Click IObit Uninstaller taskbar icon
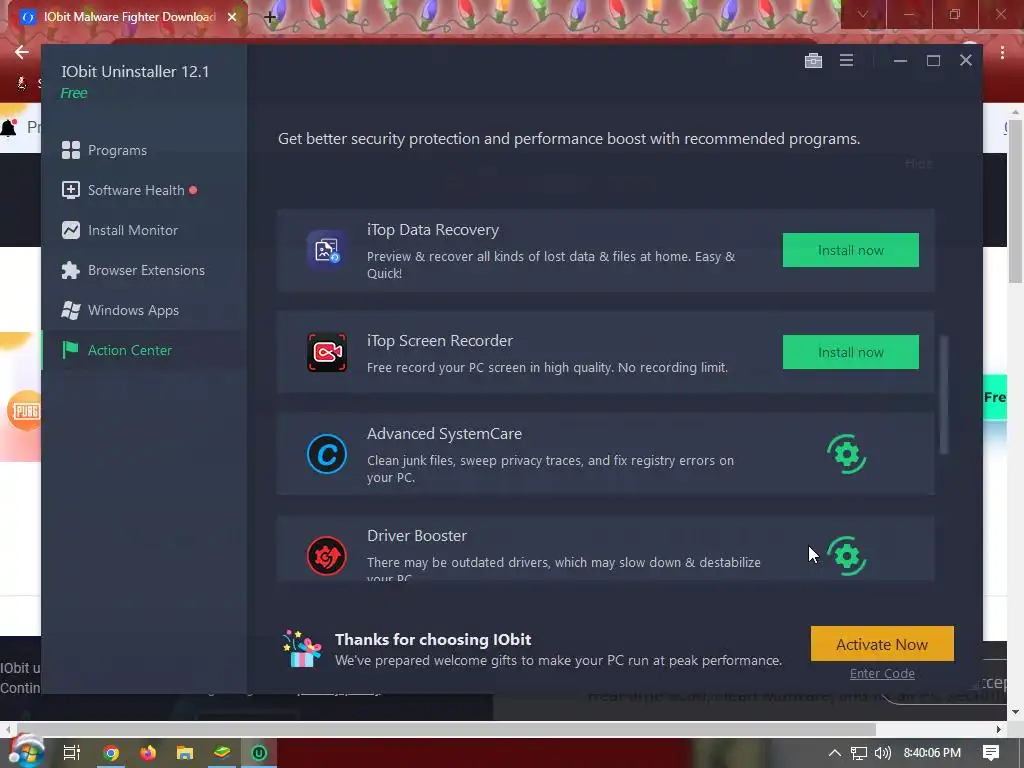 tap(259, 753)
